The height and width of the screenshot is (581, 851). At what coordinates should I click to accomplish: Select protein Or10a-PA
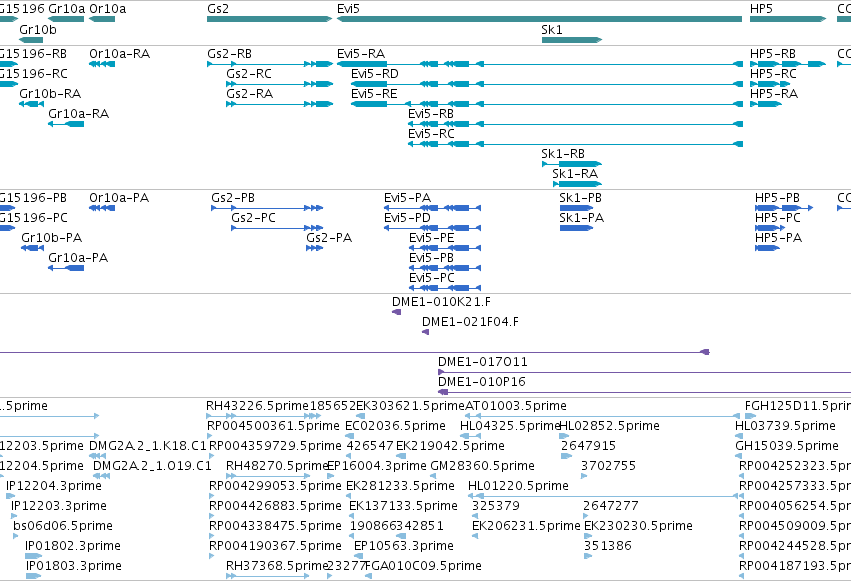(x=102, y=208)
